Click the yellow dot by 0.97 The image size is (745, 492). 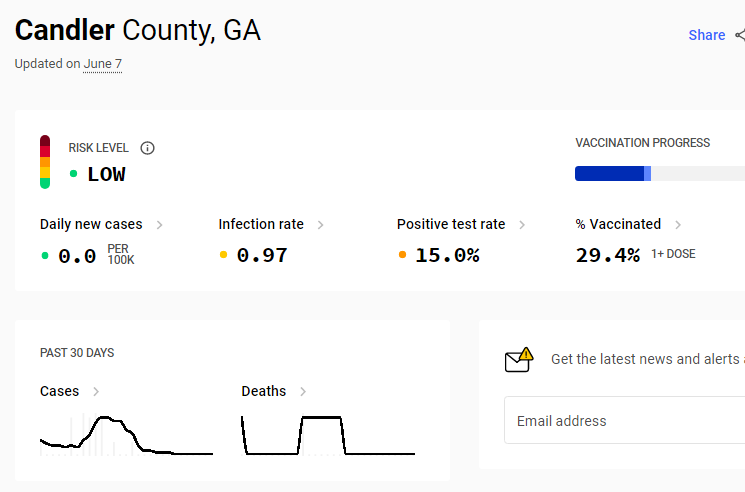(223, 255)
